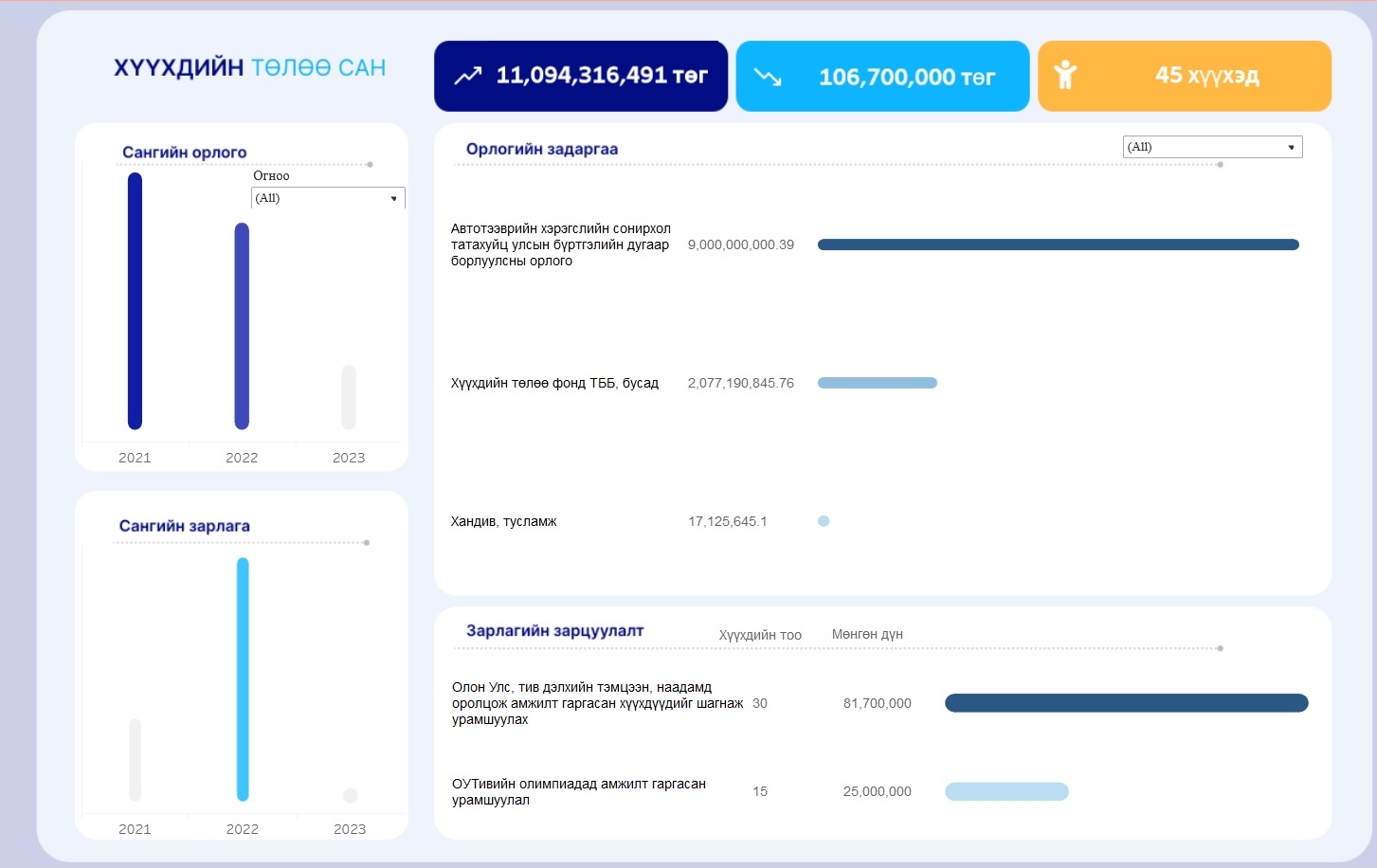Select the Хүүхдийн төлөө фонд ТББ bar
Viewport: 1377px width, 868px height.
coord(877,383)
